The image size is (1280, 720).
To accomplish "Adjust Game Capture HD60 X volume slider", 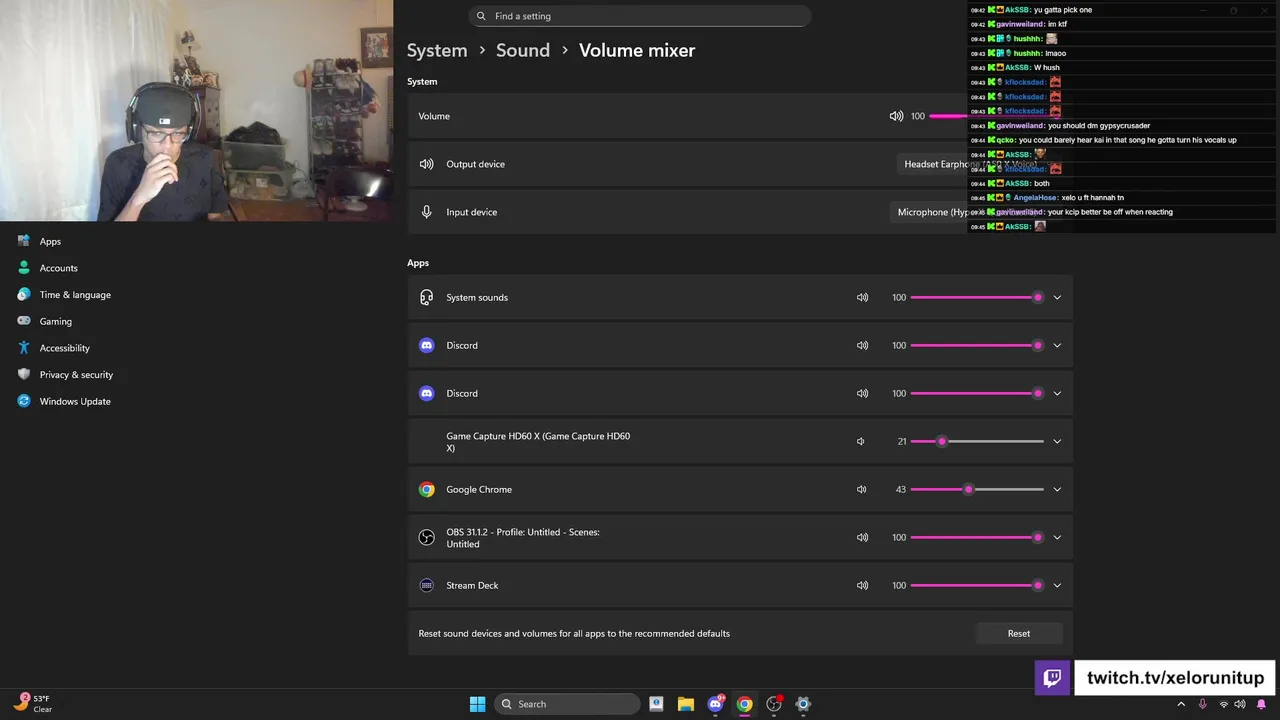I will click(x=977, y=441).
